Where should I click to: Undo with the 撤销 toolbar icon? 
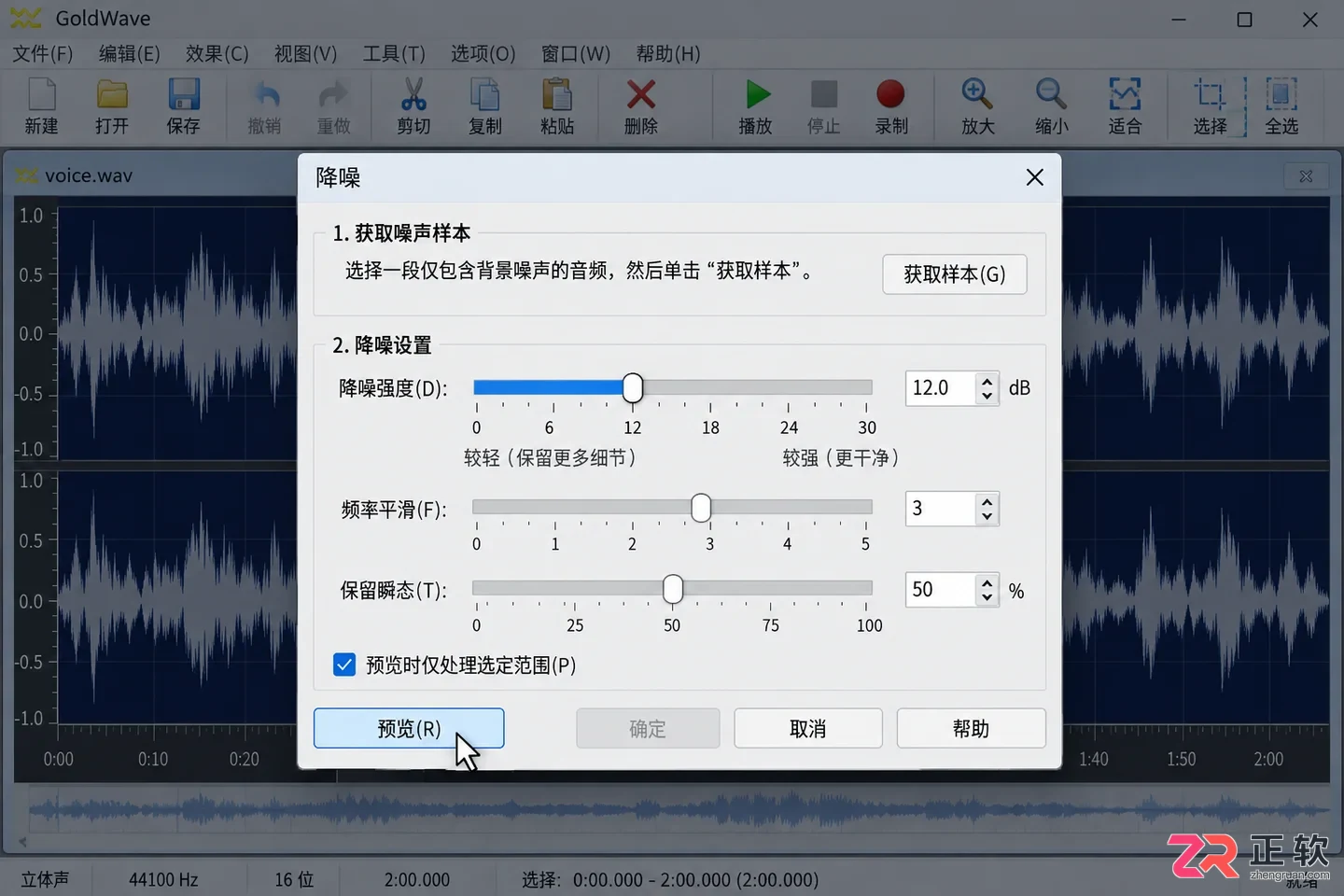pos(265,94)
